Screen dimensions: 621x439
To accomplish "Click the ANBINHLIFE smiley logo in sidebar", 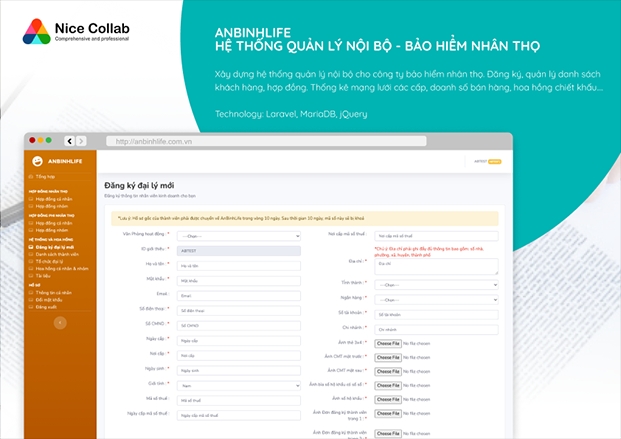I will pyautogui.click(x=37, y=161).
